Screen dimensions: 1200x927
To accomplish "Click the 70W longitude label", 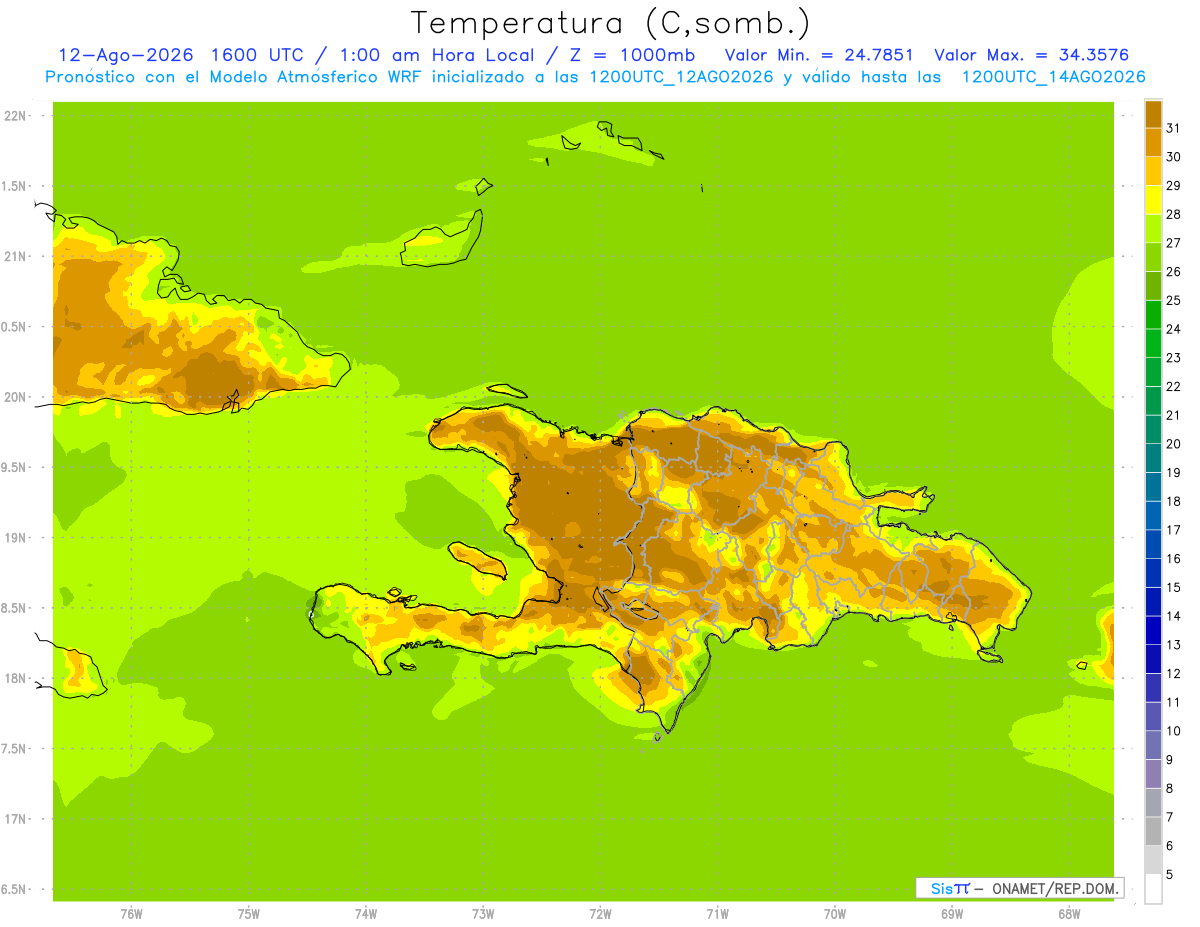I will (834, 914).
